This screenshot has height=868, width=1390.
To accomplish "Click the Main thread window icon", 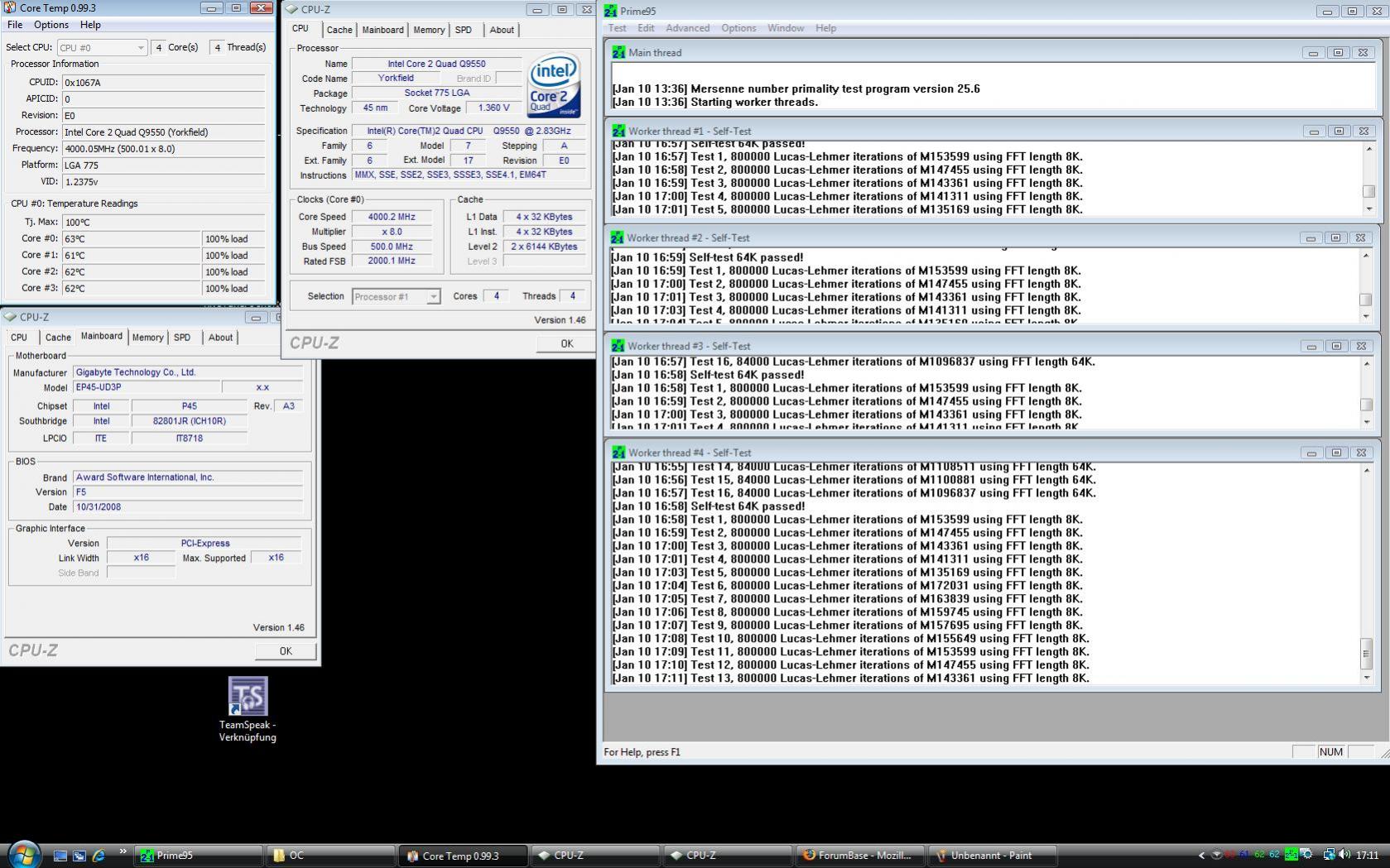I will click(618, 52).
